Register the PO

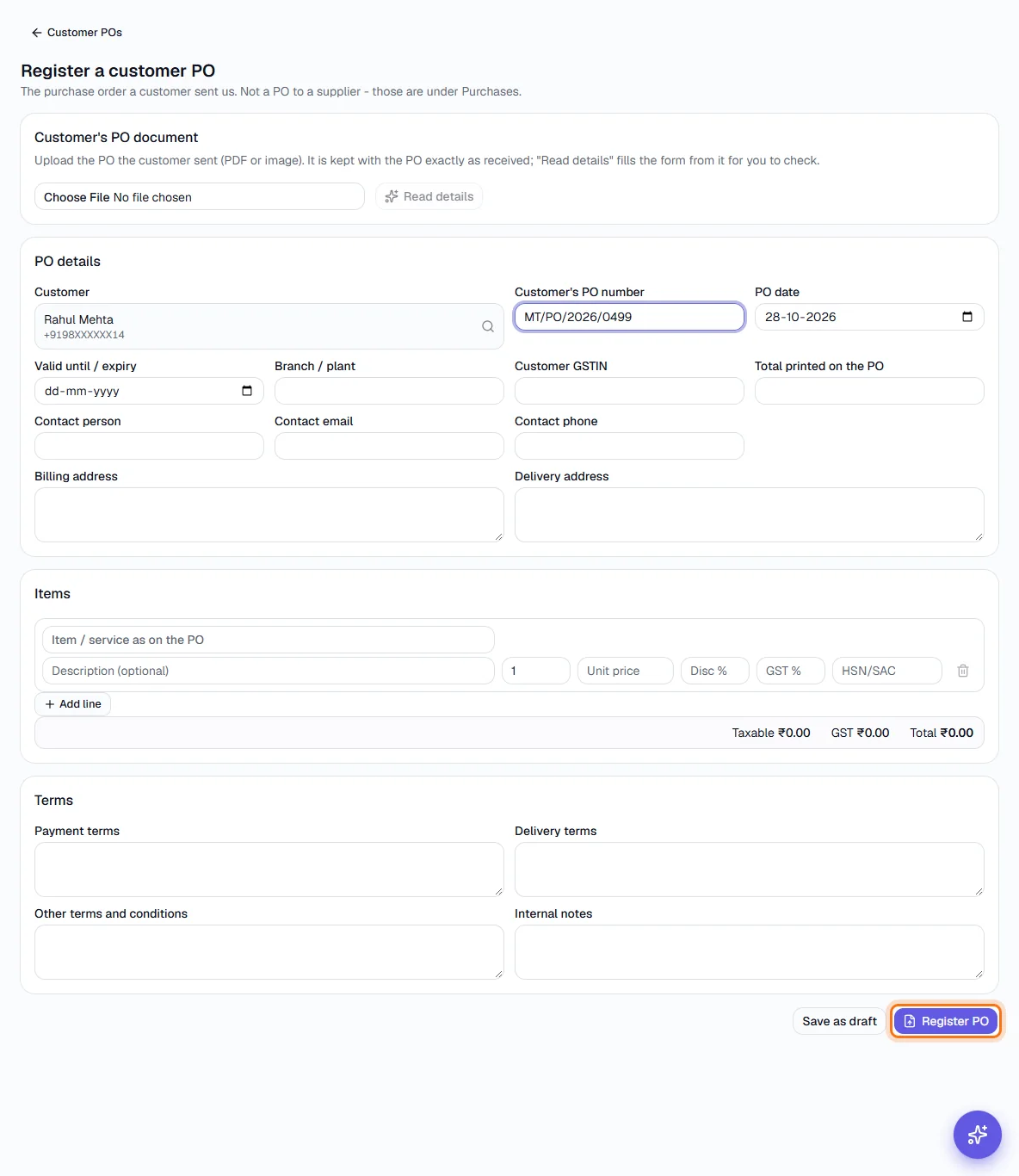(x=946, y=1021)
